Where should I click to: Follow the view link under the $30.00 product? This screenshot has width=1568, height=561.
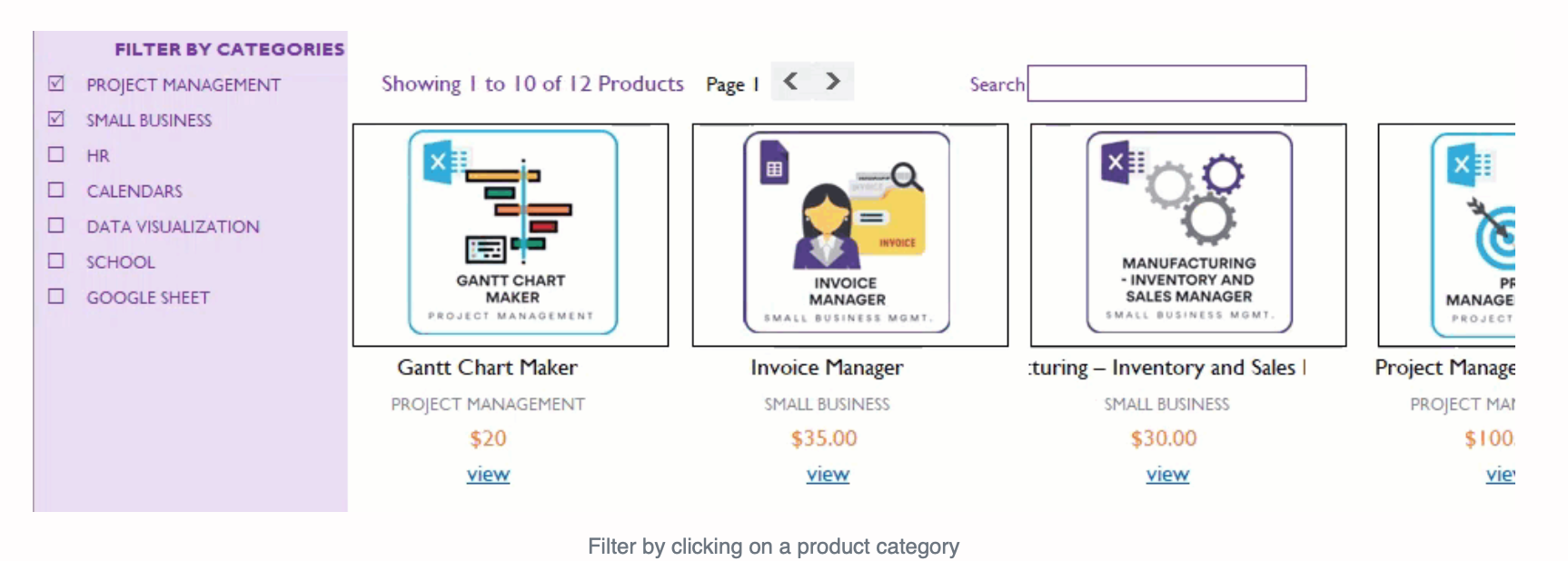1167,474
